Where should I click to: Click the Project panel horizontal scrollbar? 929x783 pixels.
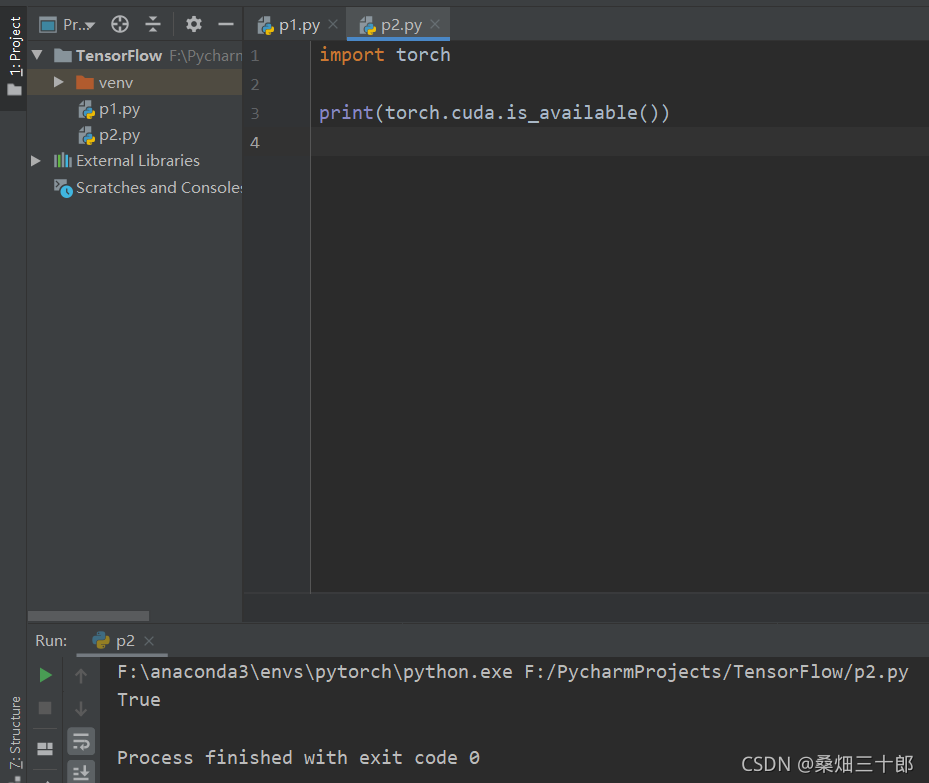tap(88, 615)
